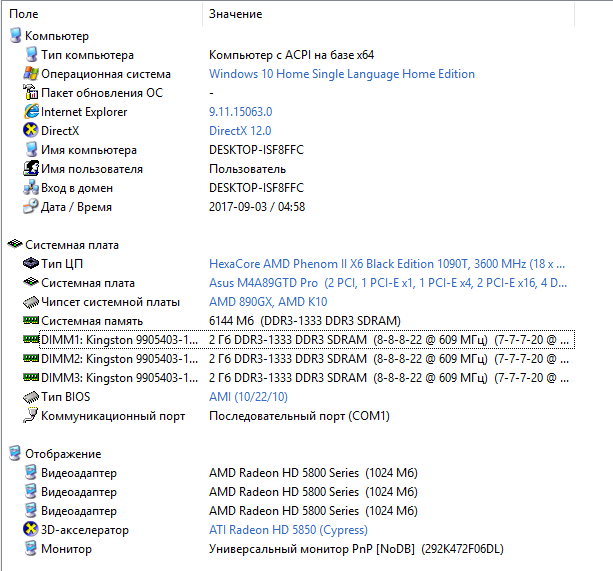The width and height of the screenshot is (613, 571).
Task: Click the BIOS chip icon beside Тип BIOS
Action: pyautogui.click(x=31, y=397)
